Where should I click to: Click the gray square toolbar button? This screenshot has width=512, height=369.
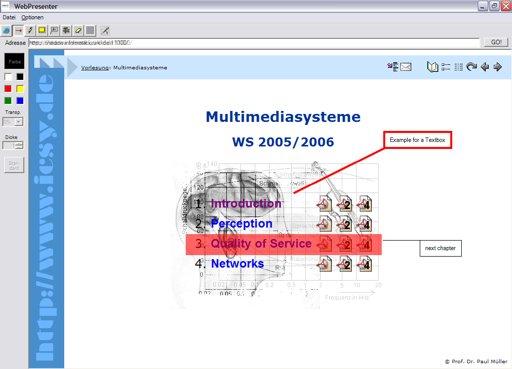point(90,31)
